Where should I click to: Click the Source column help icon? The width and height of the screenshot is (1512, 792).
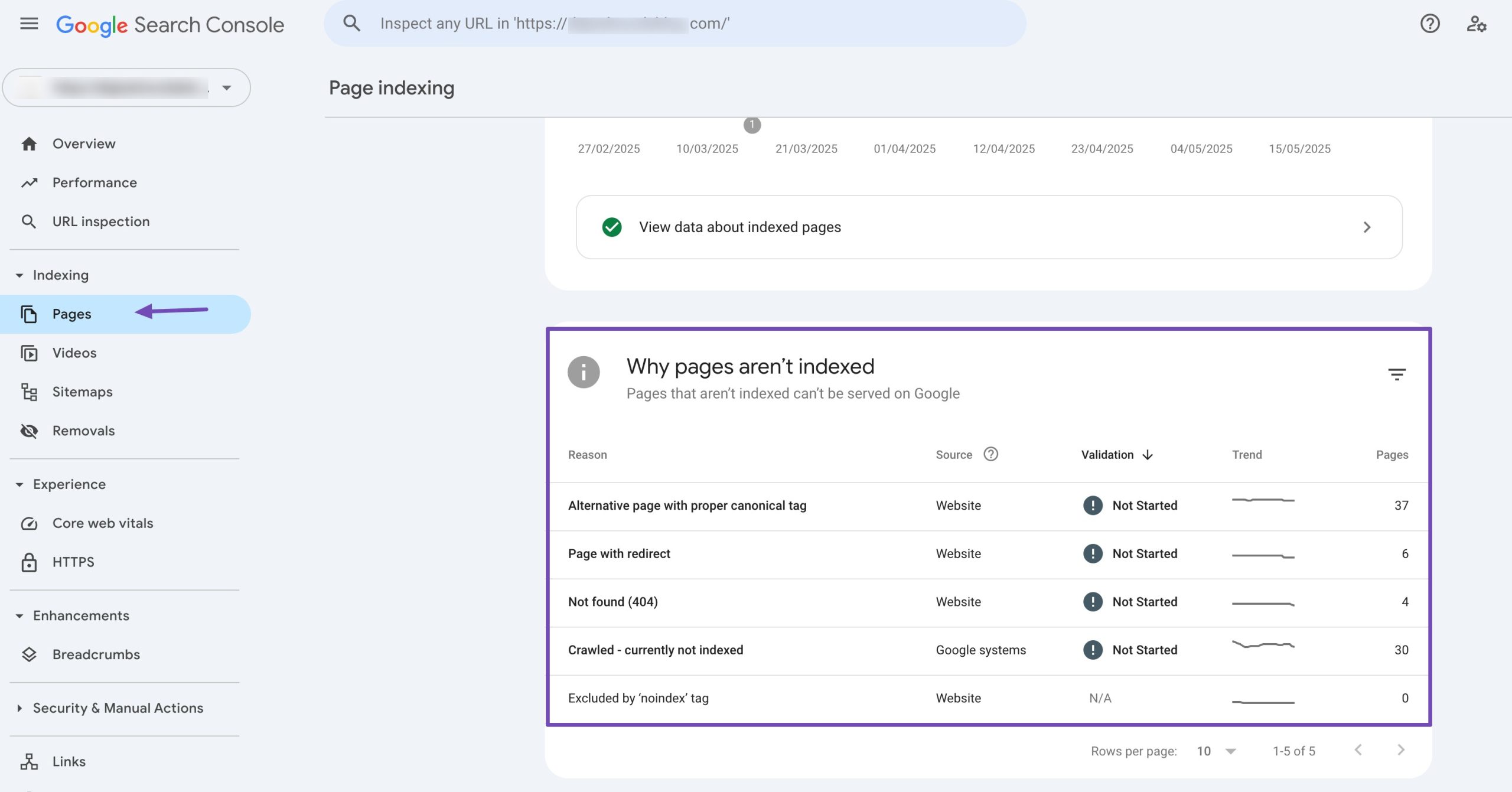[990, 454]
